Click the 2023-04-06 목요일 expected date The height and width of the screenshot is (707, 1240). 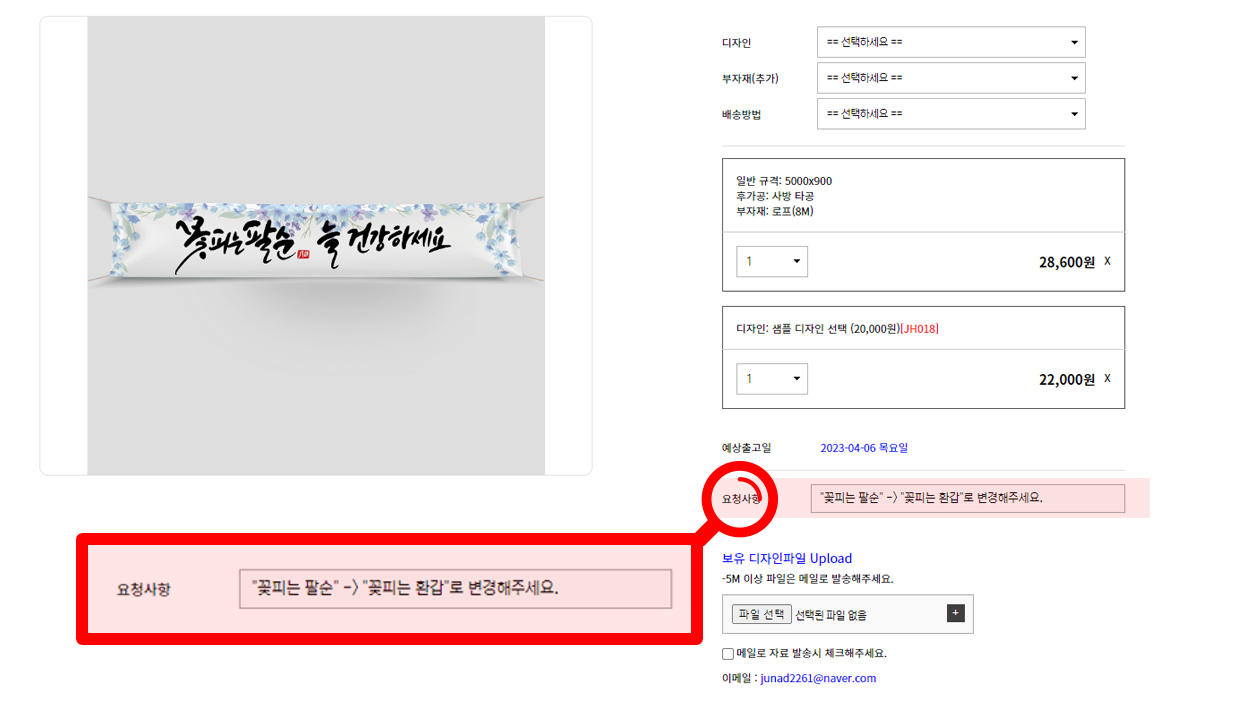point(864,448)
